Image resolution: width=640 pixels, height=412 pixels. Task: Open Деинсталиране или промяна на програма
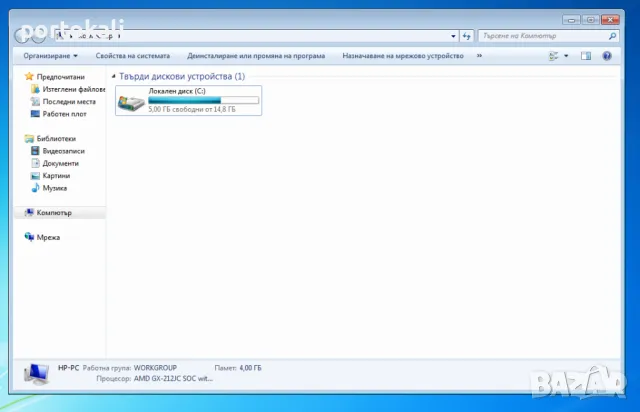256,56
